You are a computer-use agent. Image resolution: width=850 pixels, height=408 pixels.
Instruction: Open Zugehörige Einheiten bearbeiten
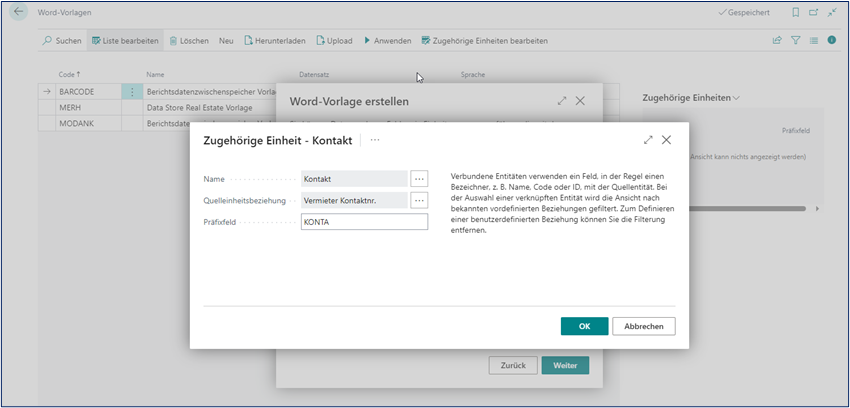point(483,41)
